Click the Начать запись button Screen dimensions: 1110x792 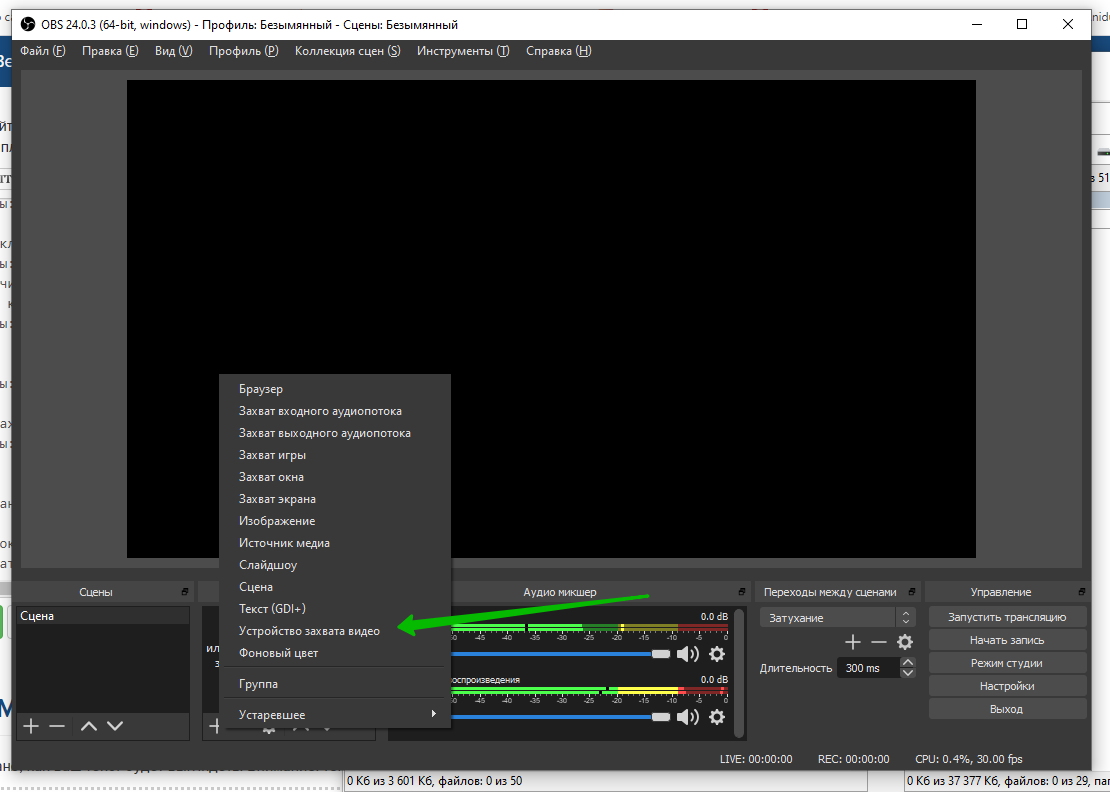1007,640
